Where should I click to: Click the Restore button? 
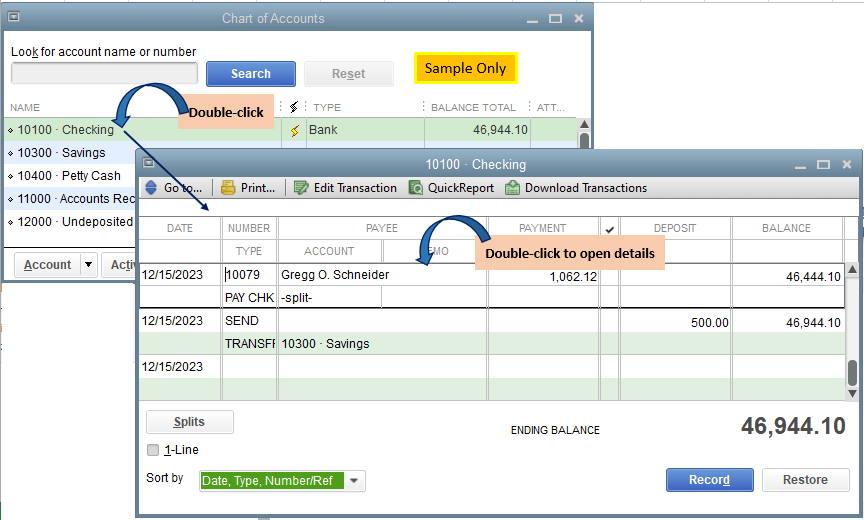[805, 480]
